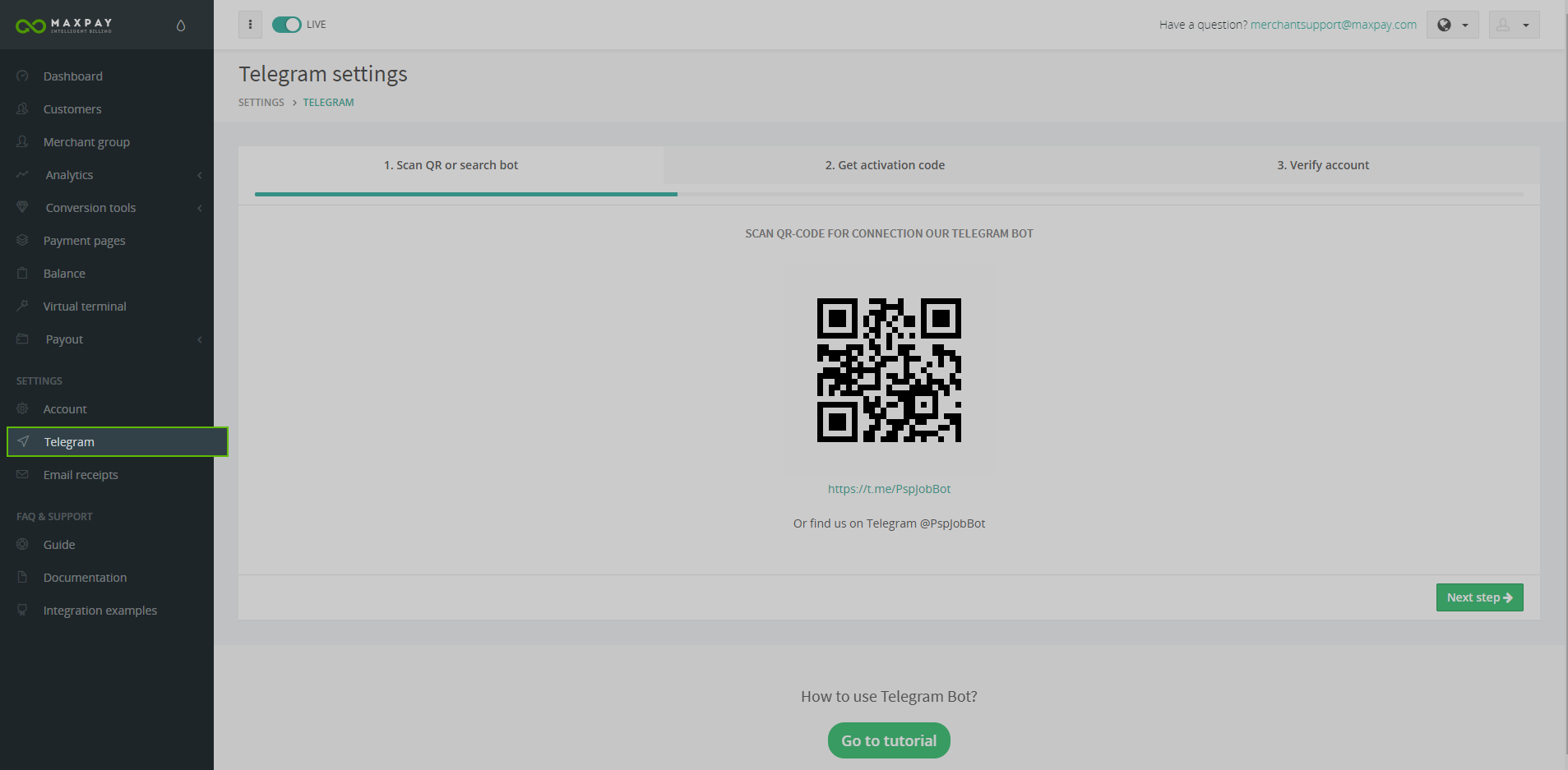Viewport: 1568px width, 770px height.
Task: Click the Merchant group user icon
Action: click(22, 141)
